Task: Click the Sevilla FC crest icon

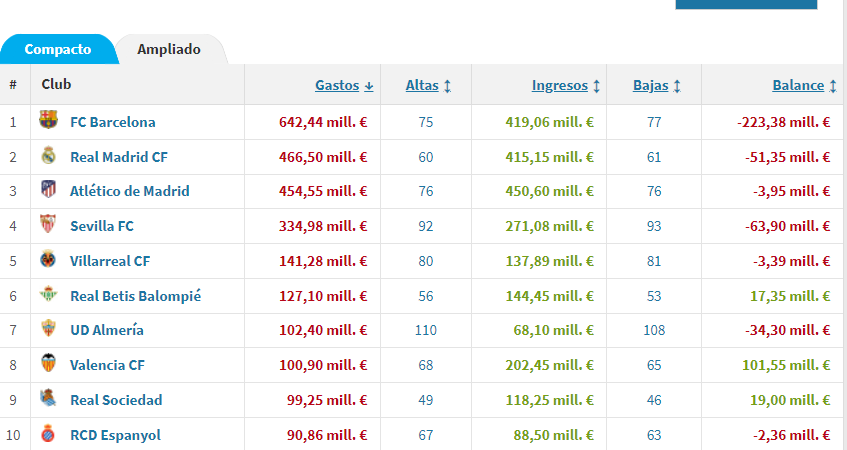Action: [x=48, y=224]
